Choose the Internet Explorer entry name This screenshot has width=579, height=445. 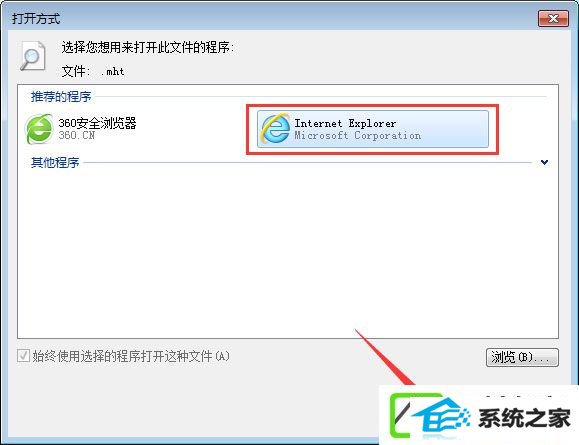(x=345, y=123)
